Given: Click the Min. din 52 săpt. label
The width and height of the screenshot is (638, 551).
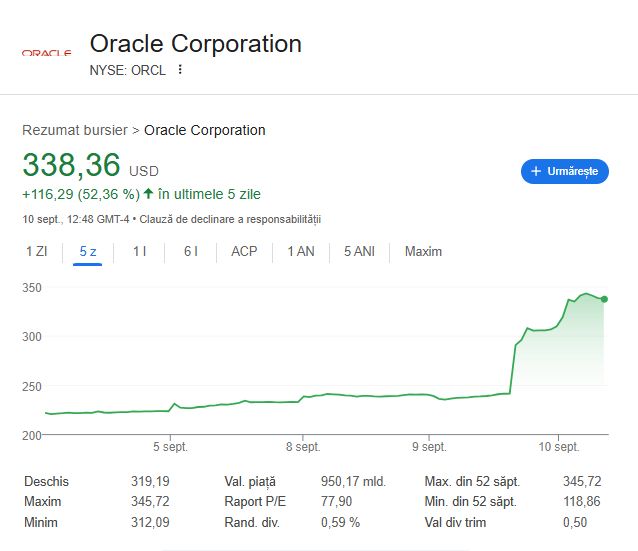Looking at the screenshot, I should click(470, 501).
